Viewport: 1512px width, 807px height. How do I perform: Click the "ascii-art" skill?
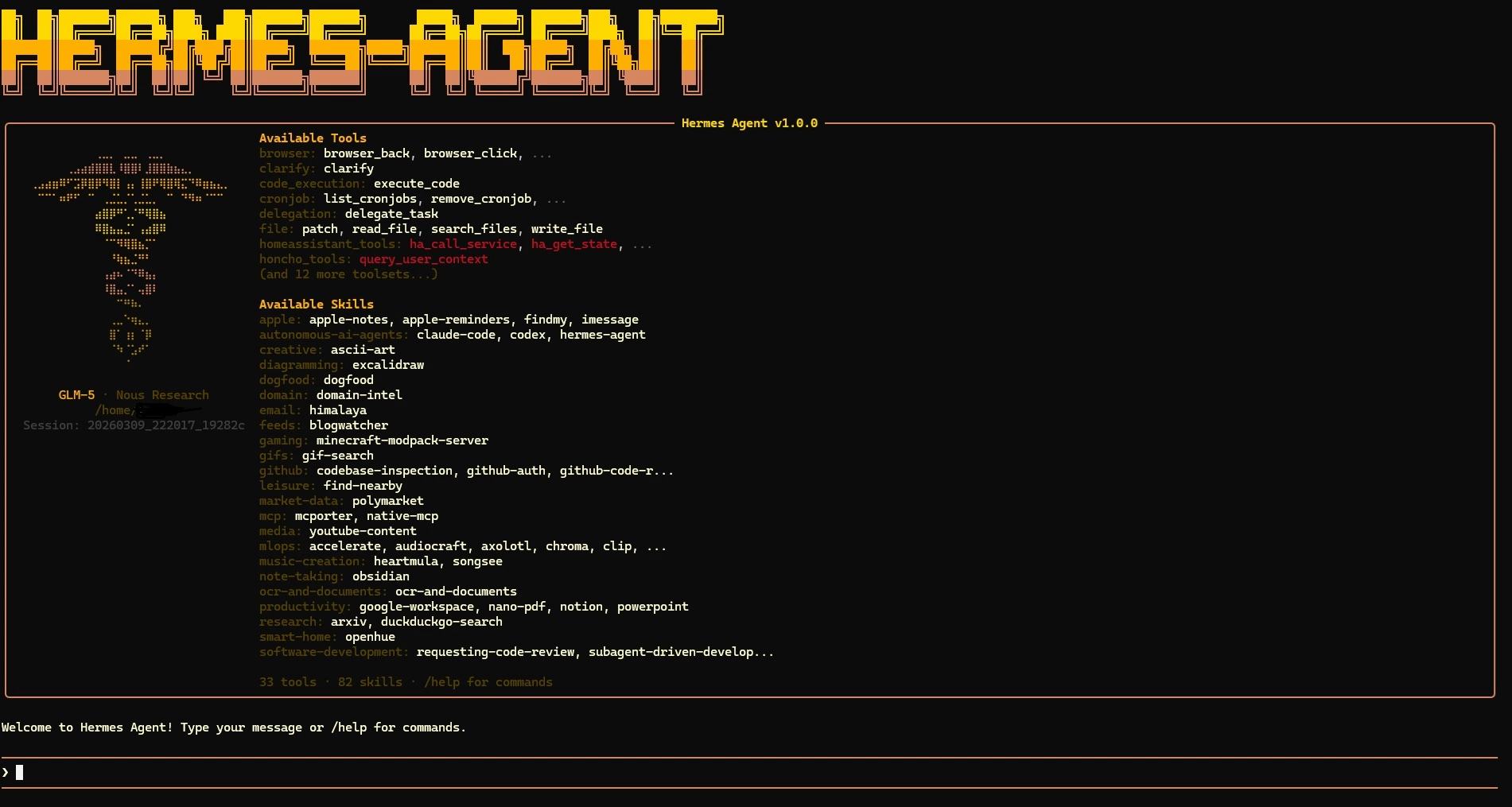tap(363, 350)
